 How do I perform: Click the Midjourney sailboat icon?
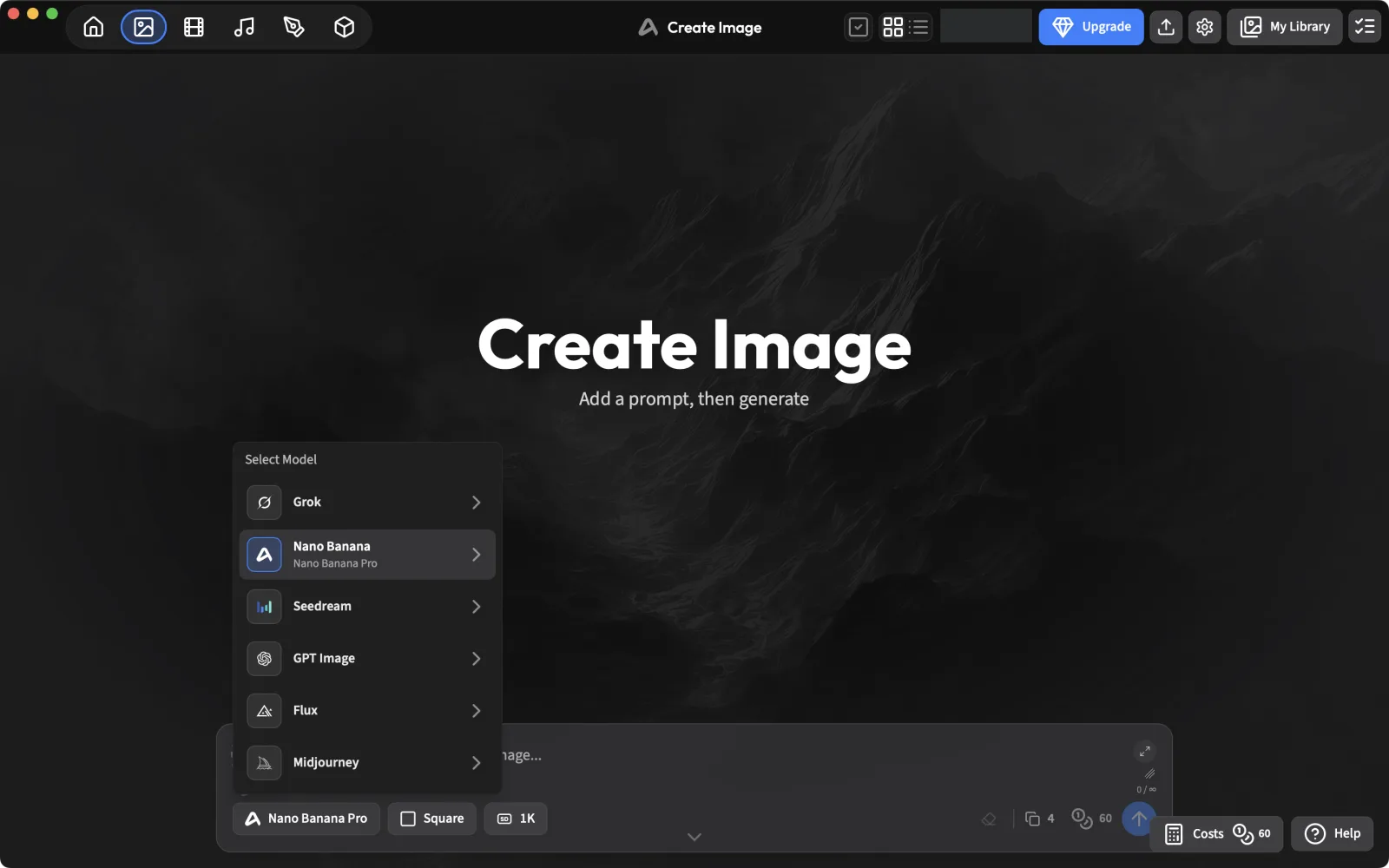coord(264,763)
